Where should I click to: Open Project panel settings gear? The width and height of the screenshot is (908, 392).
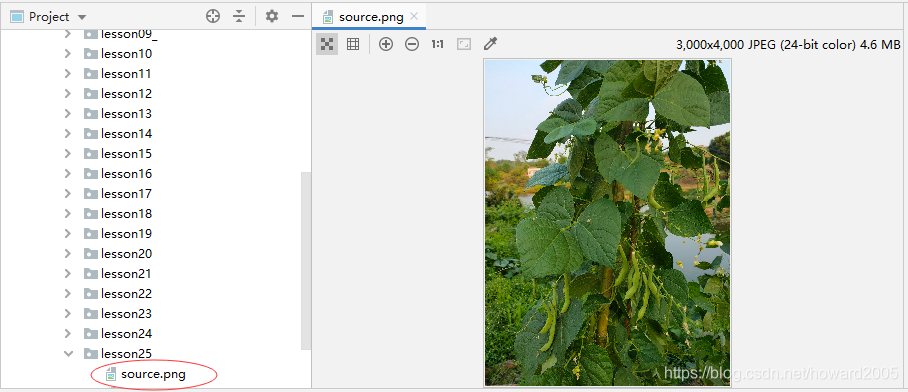click(272, 17)
